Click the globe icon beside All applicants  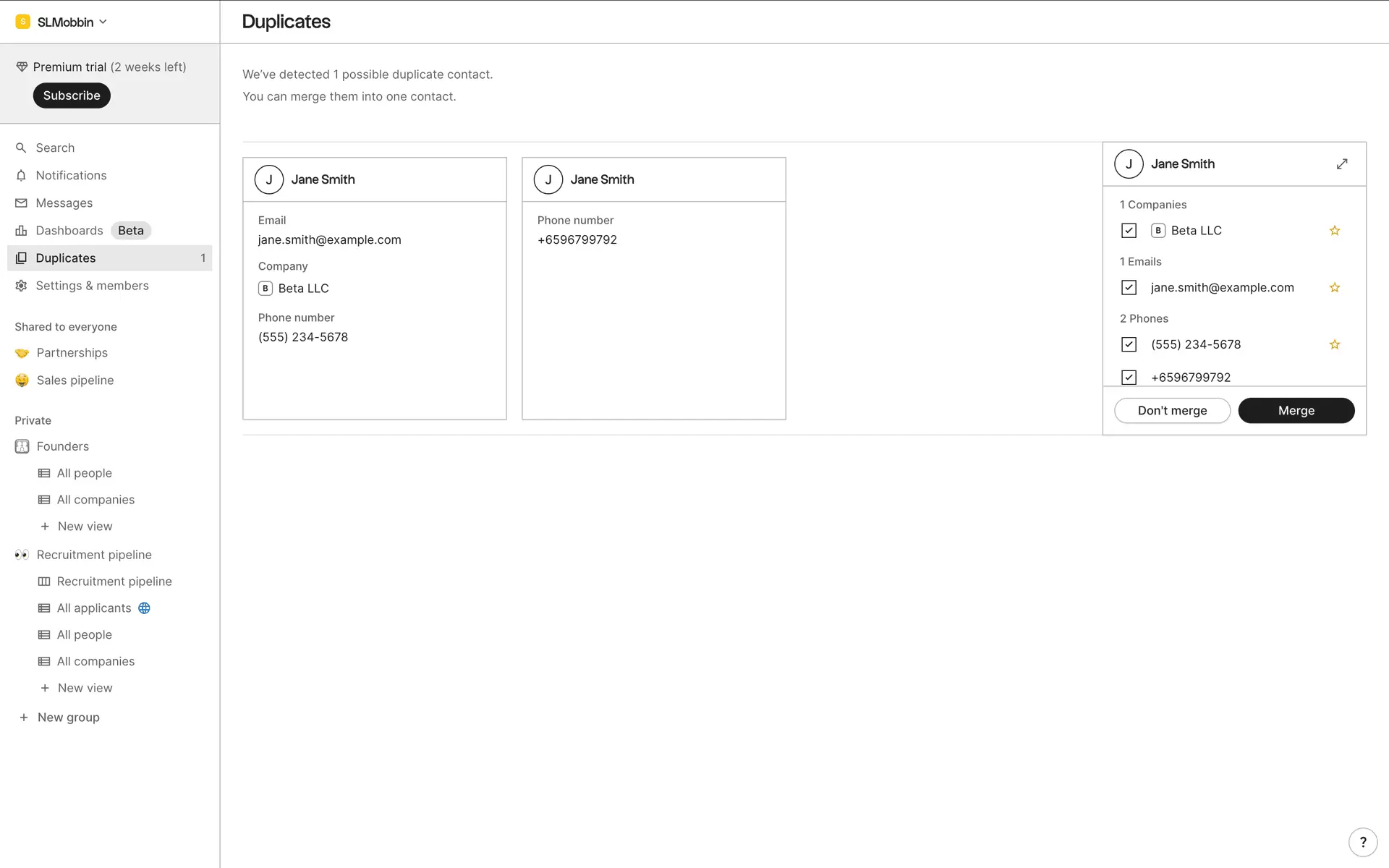click(x=144, y=608)
